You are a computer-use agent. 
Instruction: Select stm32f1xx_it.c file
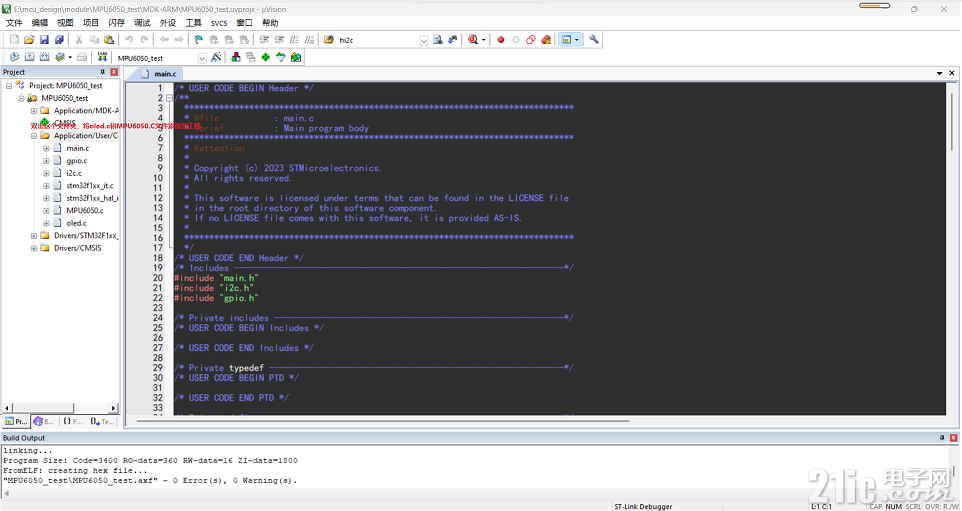[90, 185]
